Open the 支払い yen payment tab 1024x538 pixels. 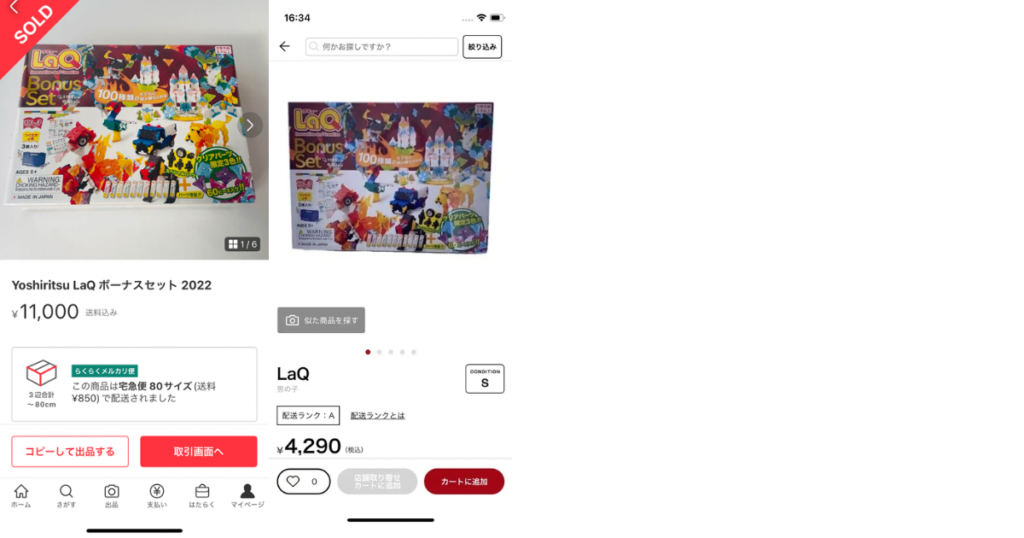(x=157, y=496)
